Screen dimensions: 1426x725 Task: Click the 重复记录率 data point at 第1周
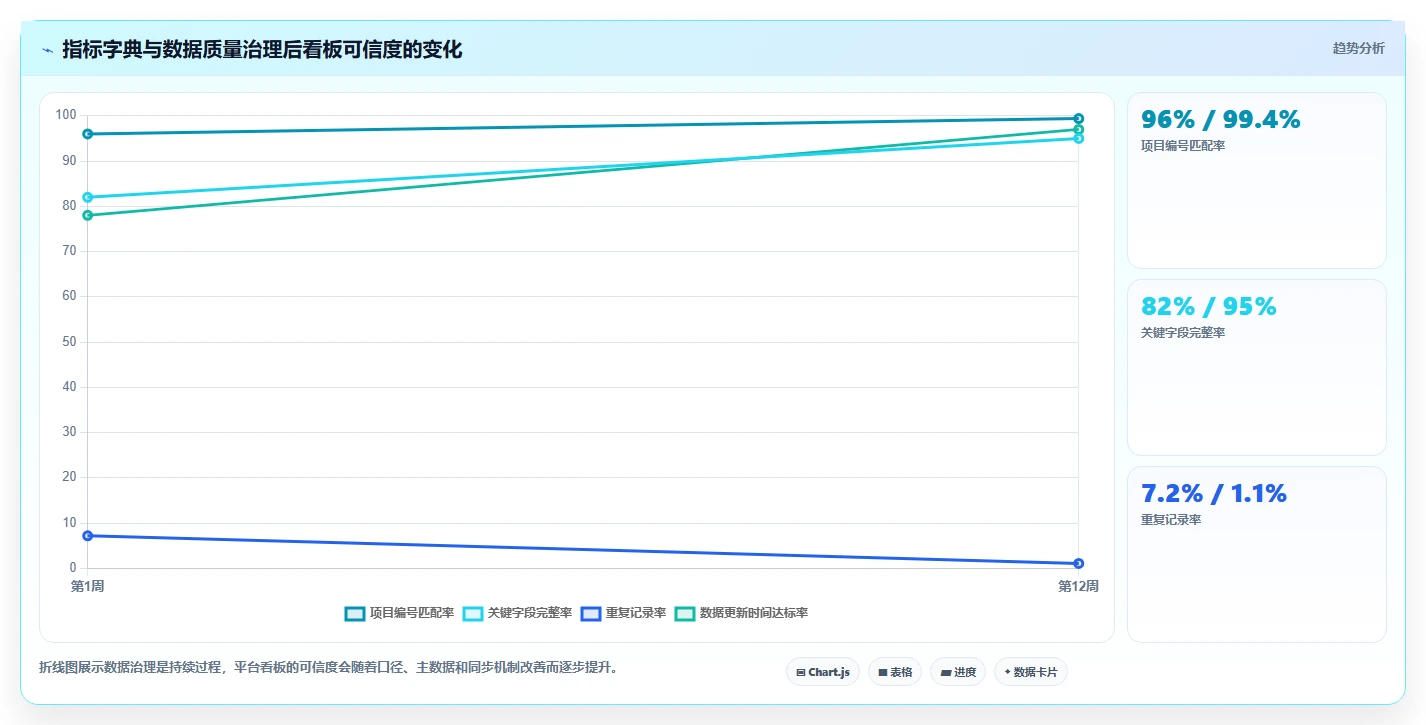[x=88, y=536]
